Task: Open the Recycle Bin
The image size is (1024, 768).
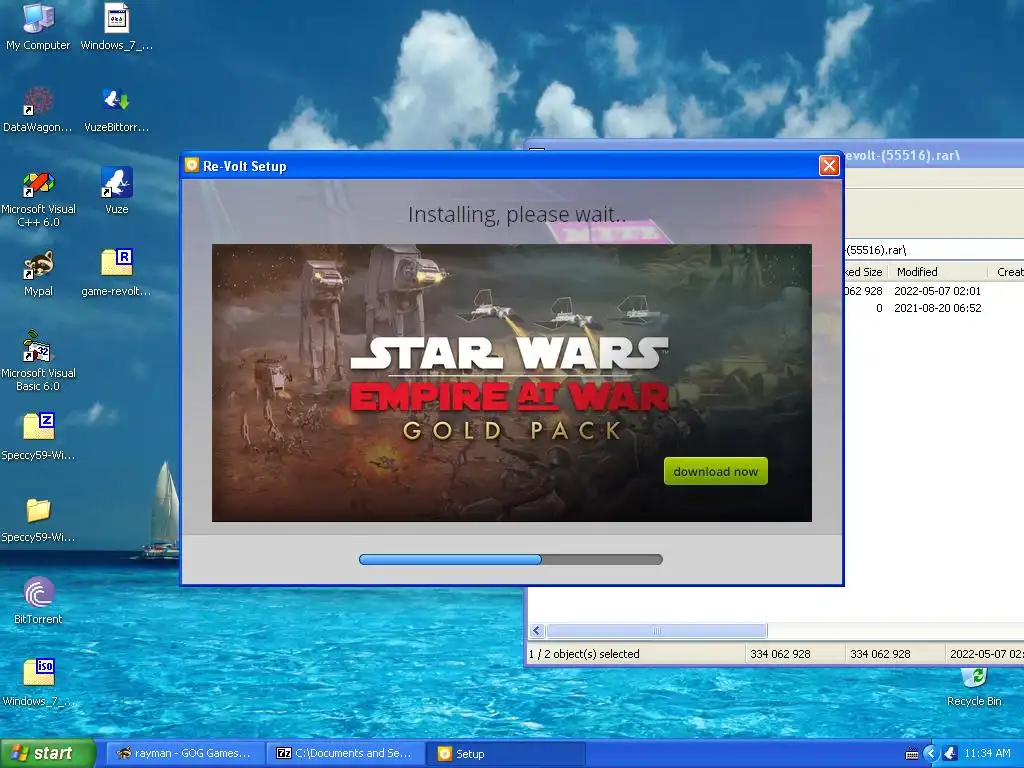Action: 974,687
